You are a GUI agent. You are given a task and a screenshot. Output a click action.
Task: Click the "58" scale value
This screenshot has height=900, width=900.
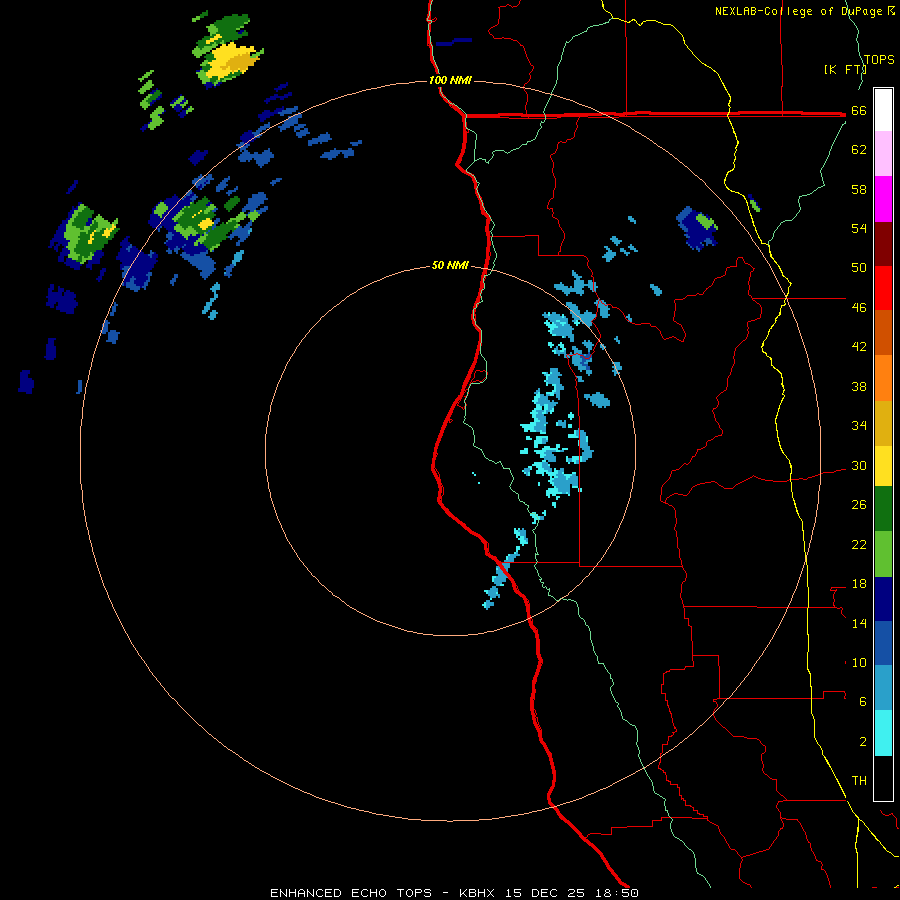tap(859, 189)
